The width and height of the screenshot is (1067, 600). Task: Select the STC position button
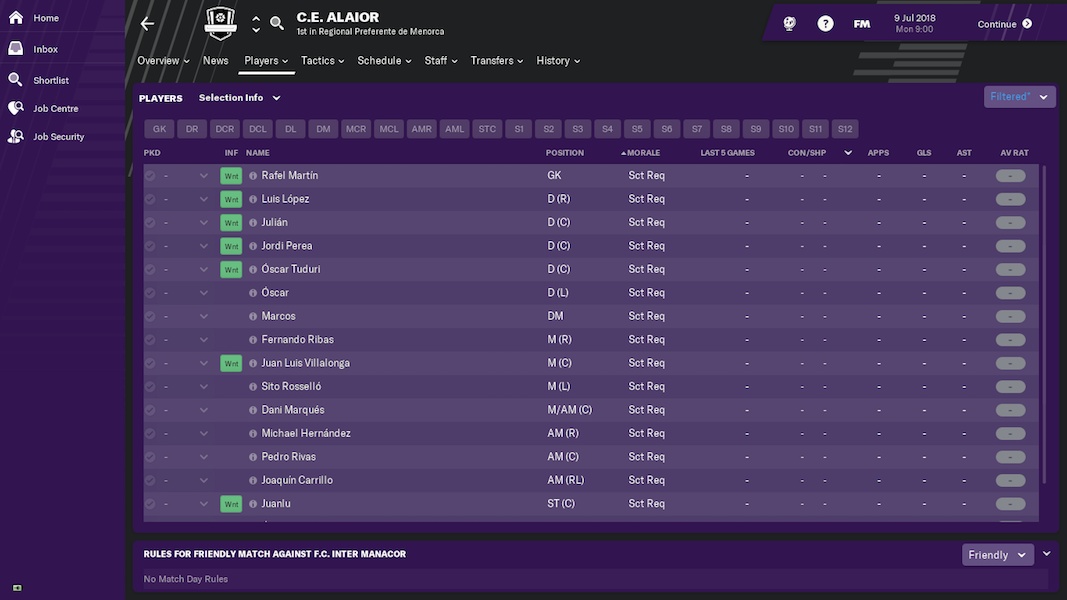[487, 129]
